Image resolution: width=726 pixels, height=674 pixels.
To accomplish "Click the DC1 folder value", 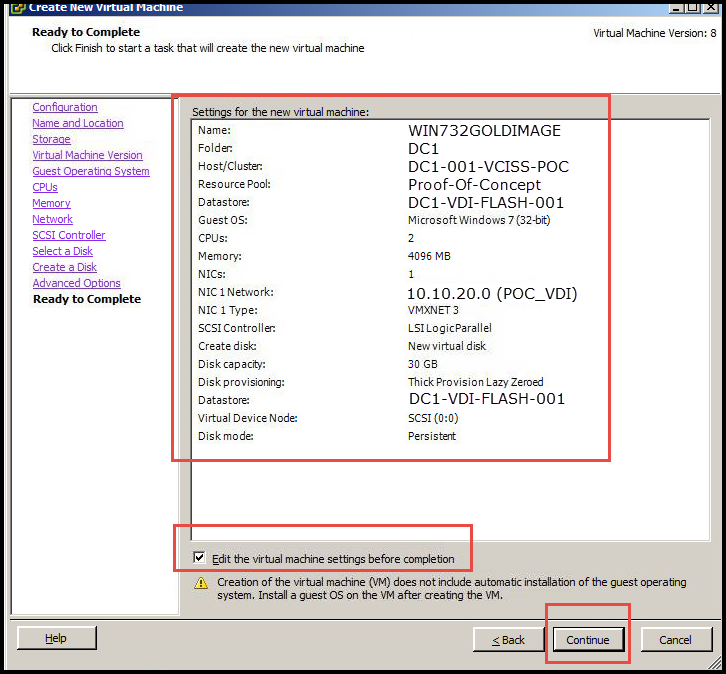I will click(x=423, y=149).
